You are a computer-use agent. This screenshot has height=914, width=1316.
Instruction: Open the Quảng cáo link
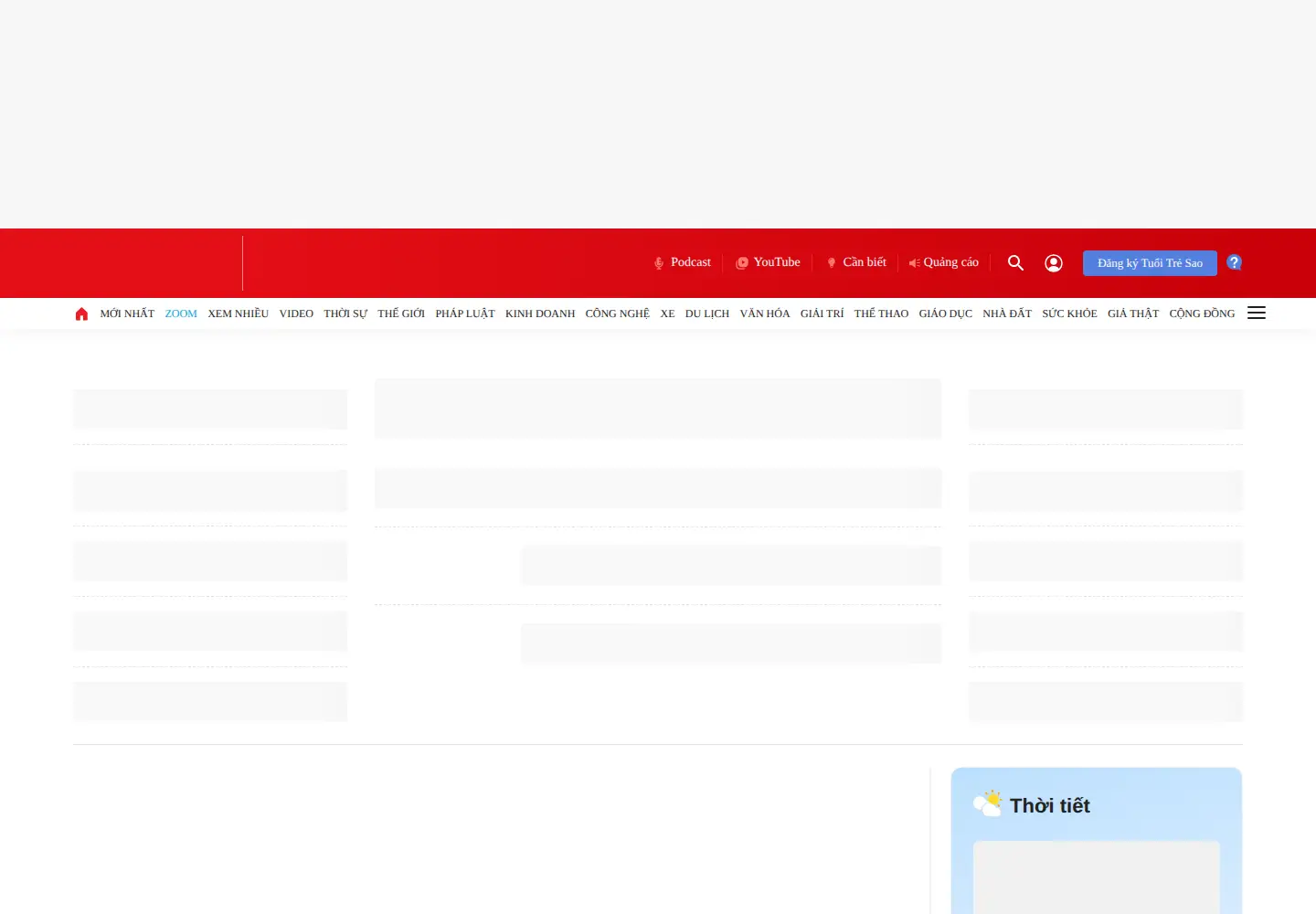(x=944, y=262)
